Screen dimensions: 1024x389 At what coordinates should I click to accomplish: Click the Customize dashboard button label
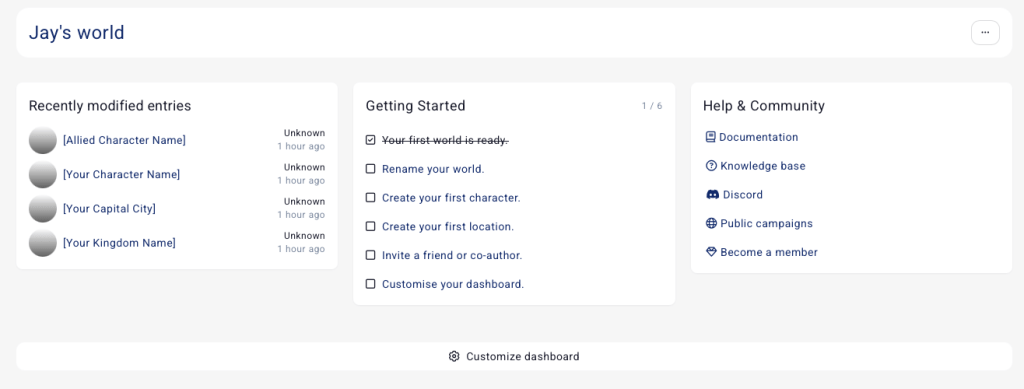pyautogui.click(x=522, y=356)
